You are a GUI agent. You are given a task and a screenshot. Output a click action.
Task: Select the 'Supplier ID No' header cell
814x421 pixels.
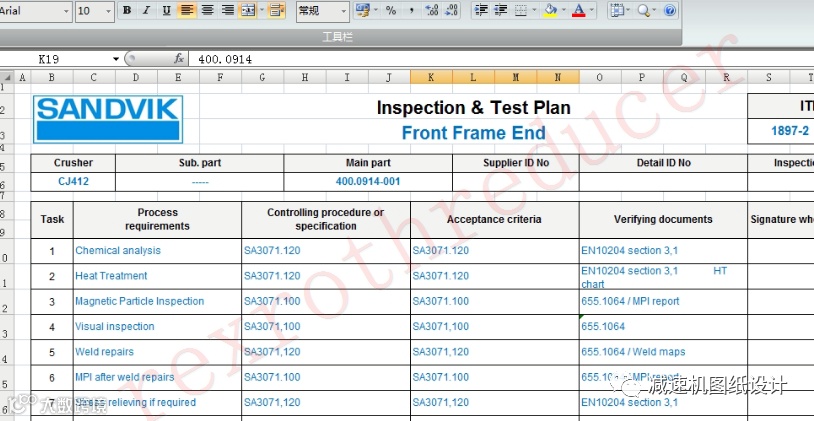pos(516,163)
